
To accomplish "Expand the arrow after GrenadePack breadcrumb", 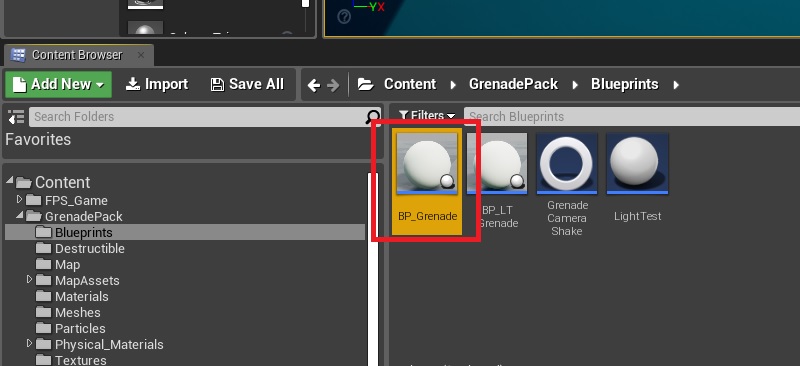I will pyautogui.click(x=575, y=85).
